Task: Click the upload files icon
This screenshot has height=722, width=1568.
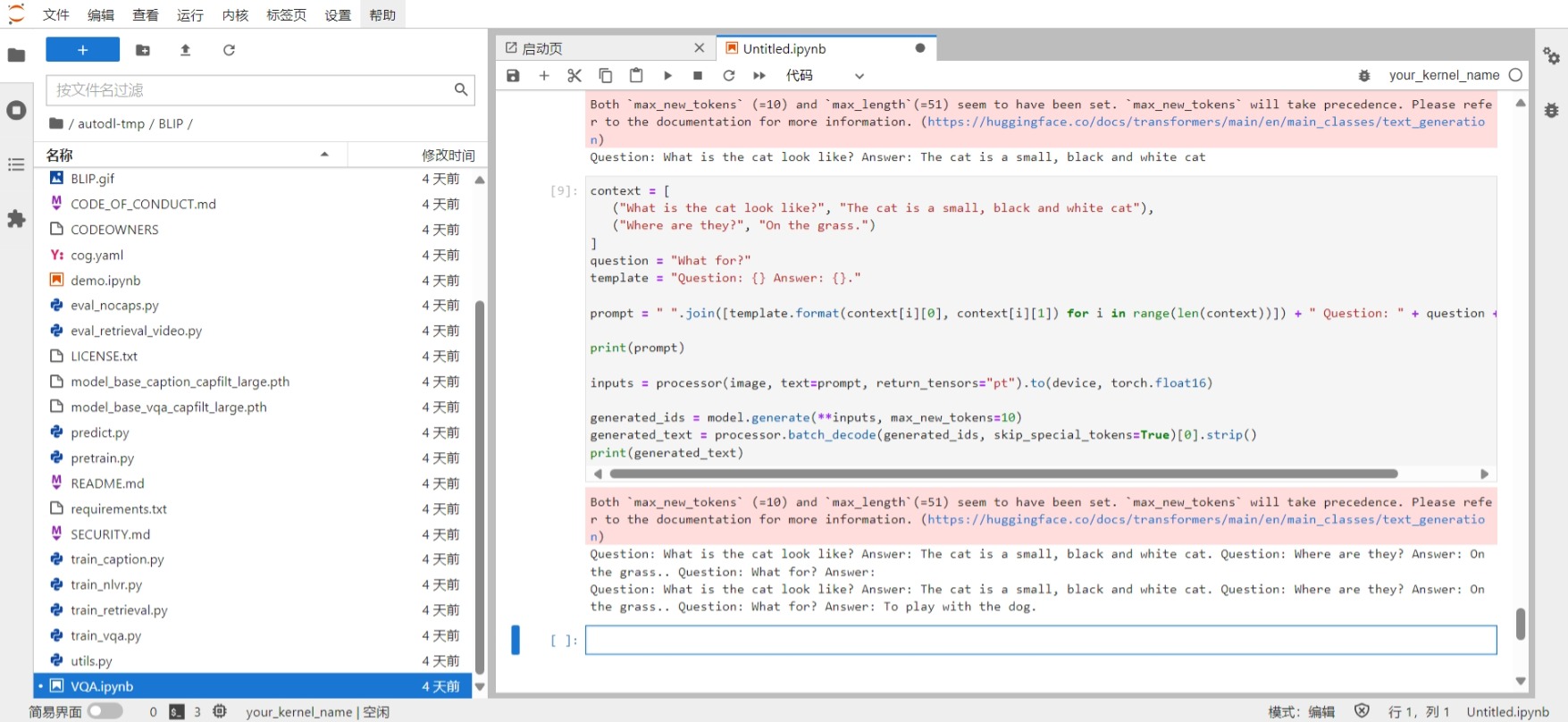Action: 186,50
